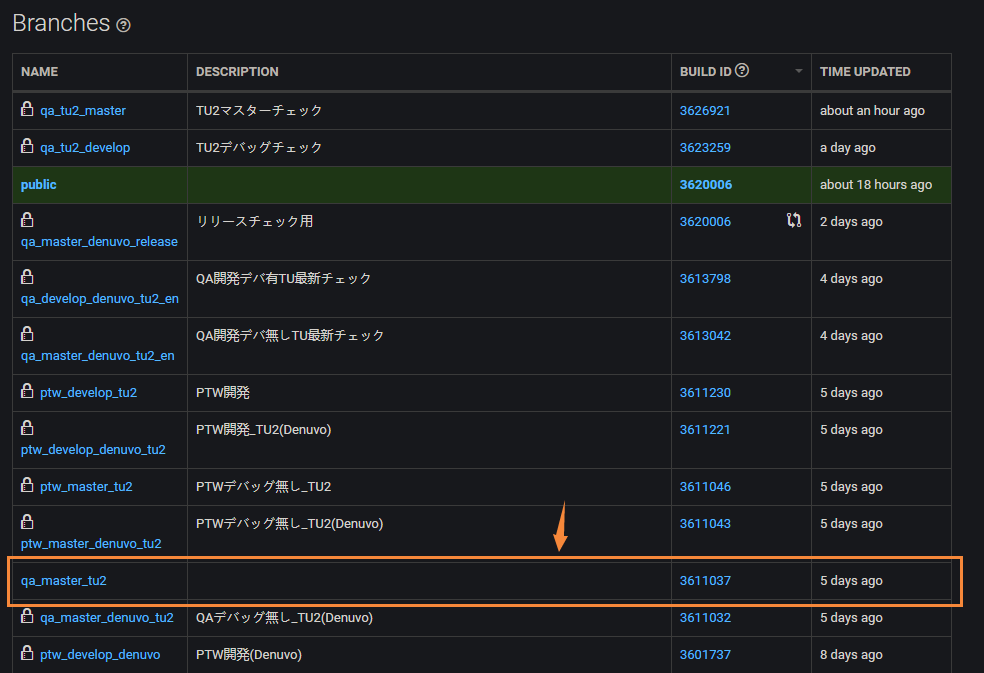Viewport: 984px width, 673px height.
Task: Open the qa_master_tu2 branch
Action: tap(63, 581)
